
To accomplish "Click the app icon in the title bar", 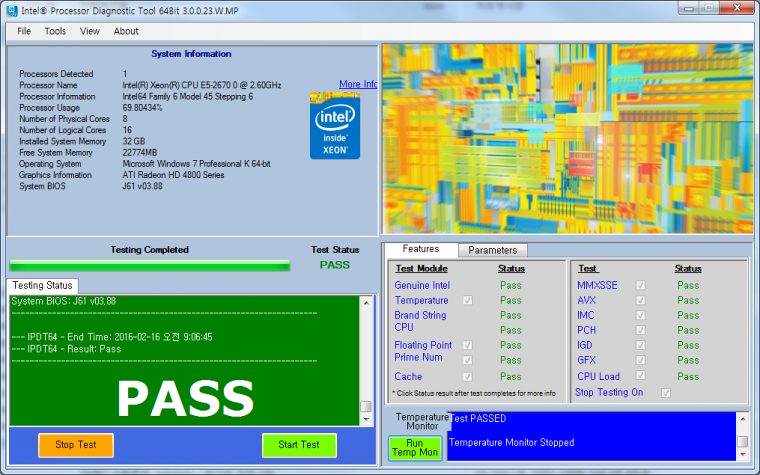I will 11,10.
